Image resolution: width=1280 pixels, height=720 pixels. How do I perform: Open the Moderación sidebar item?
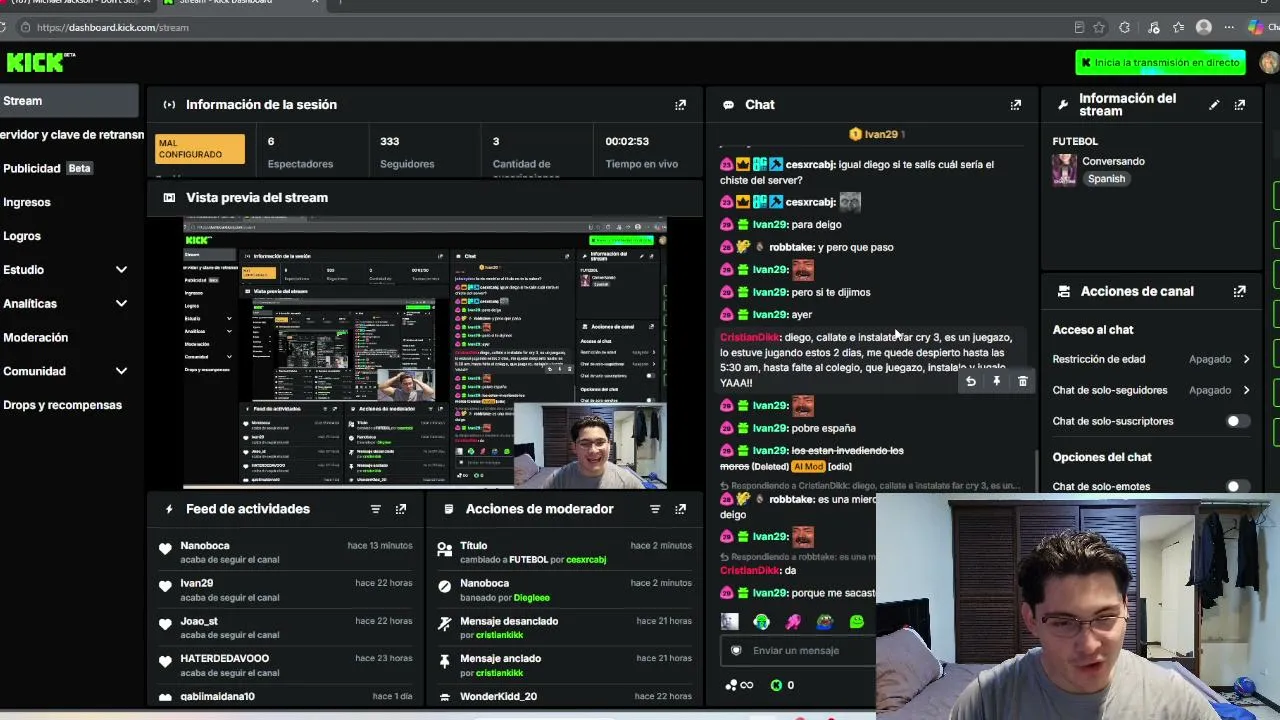[x=36, y=337]
